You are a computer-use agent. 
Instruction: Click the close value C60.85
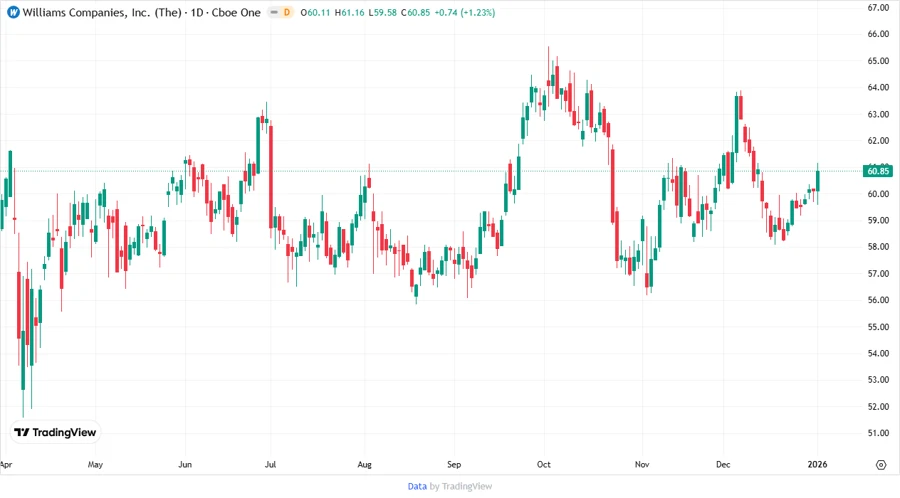(x=415, y=13)
